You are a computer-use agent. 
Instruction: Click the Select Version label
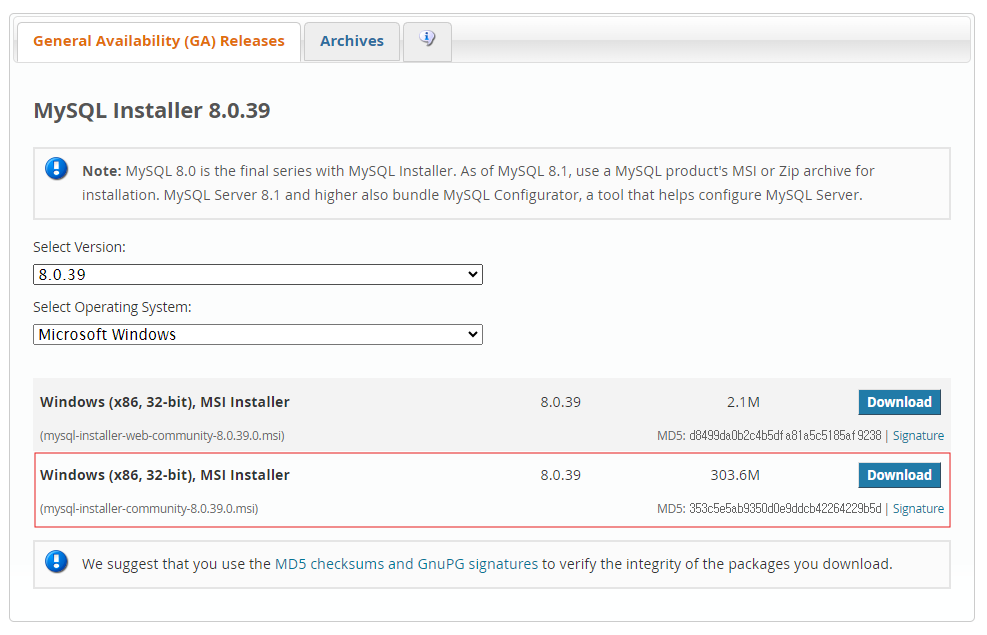pos(79,248)
